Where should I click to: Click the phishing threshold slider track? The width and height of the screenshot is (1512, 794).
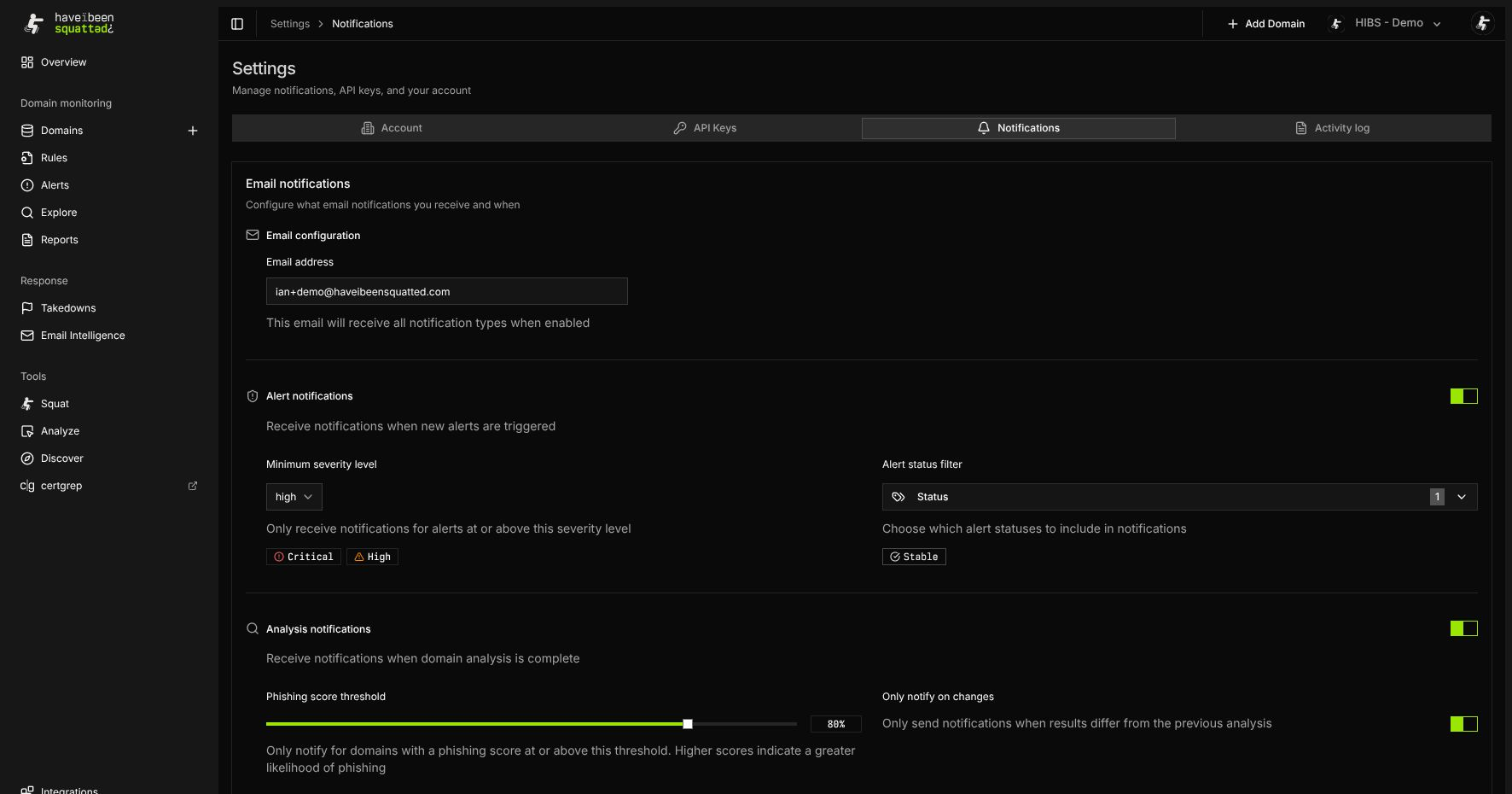532,724
